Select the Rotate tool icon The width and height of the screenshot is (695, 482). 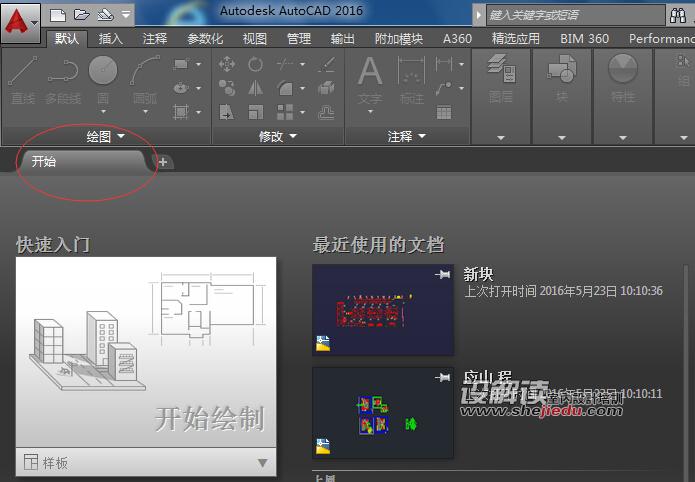(255, 65)
